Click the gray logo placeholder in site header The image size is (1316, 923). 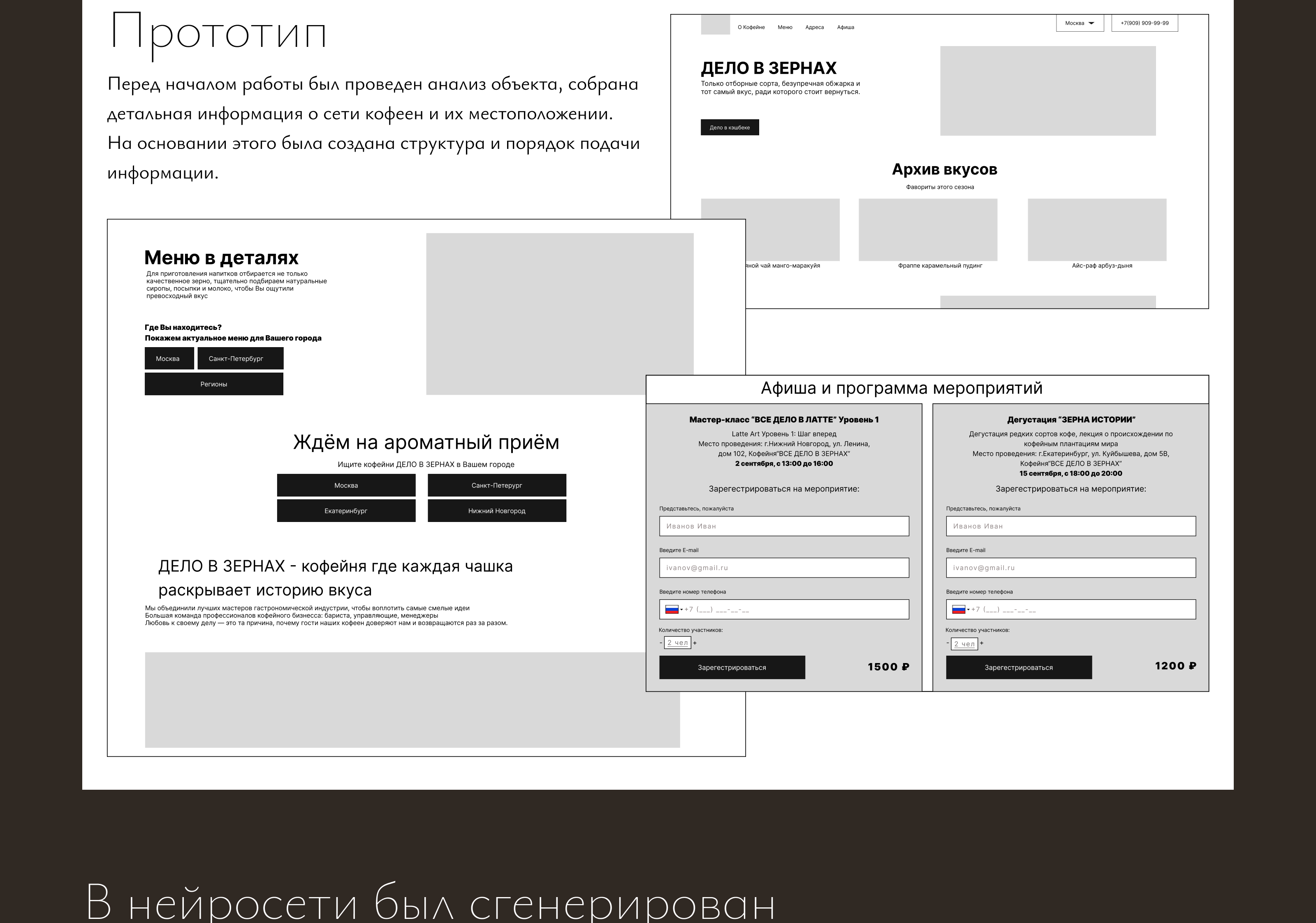point(715,25)
